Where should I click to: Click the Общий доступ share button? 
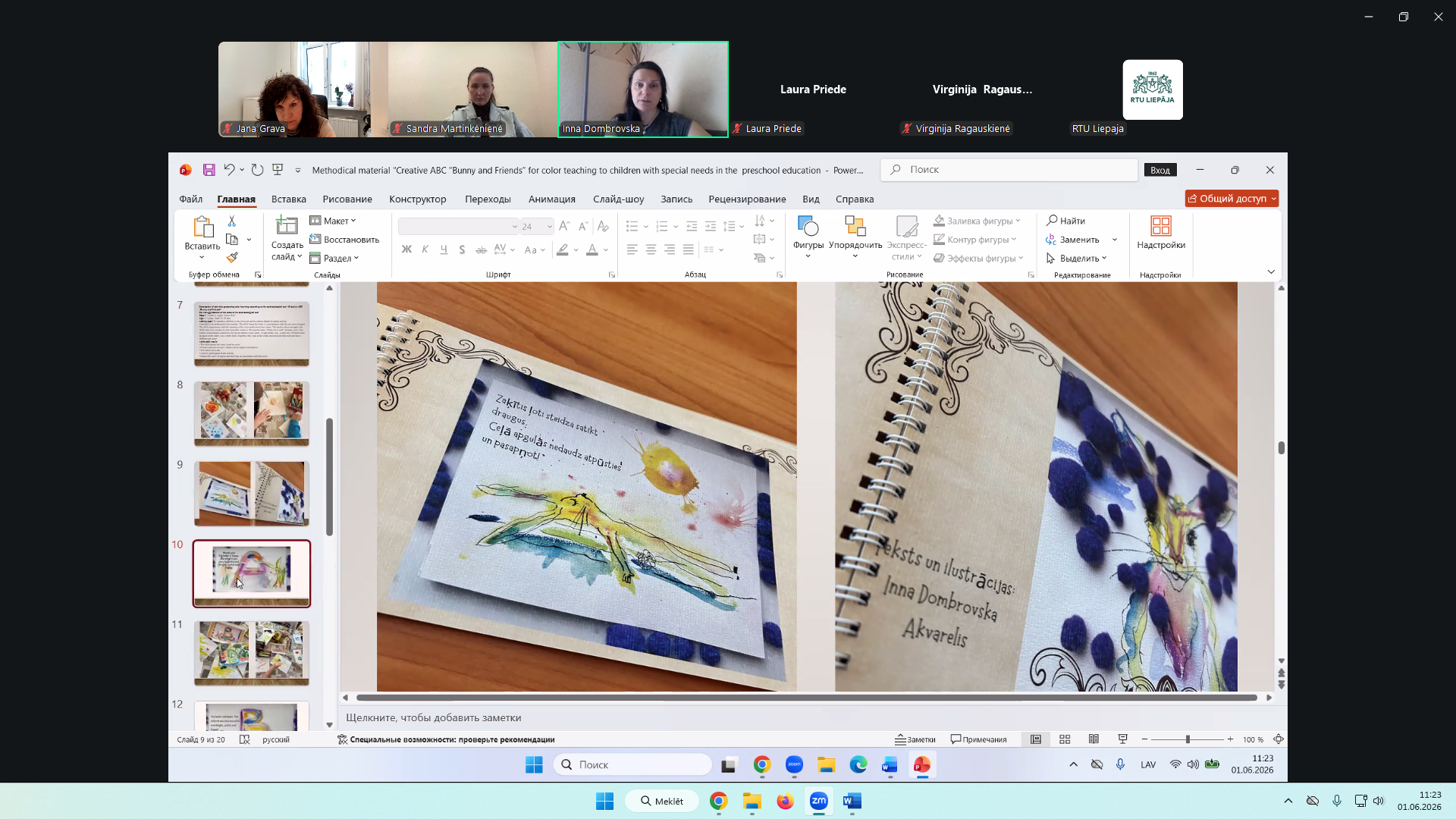tap(1232, 199)
